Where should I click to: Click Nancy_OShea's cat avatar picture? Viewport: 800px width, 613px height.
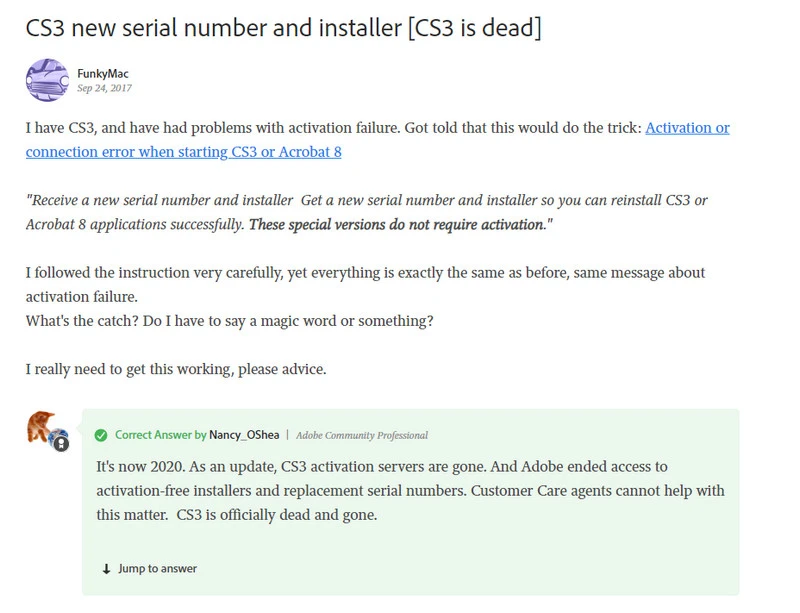[44, 428]
